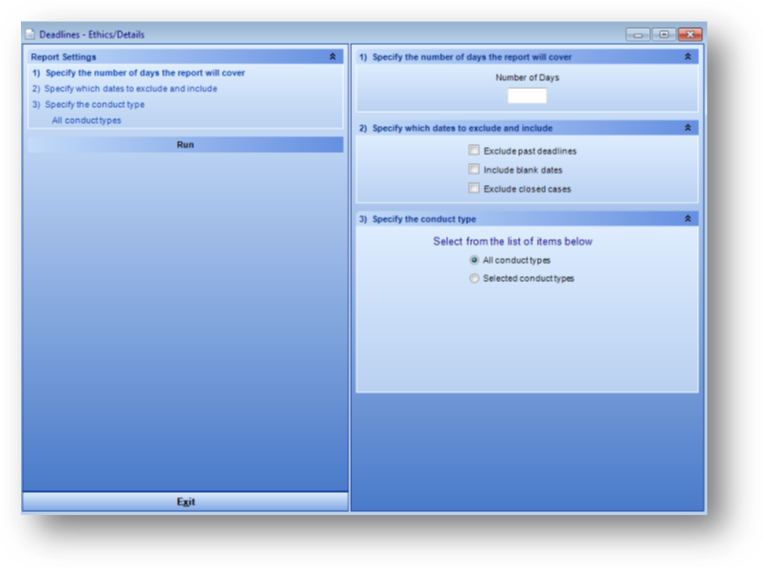Image resolution: width=763 pixels, height=569 pixels.
Task: Collapse the conduct type section
Action: [688, 219]
